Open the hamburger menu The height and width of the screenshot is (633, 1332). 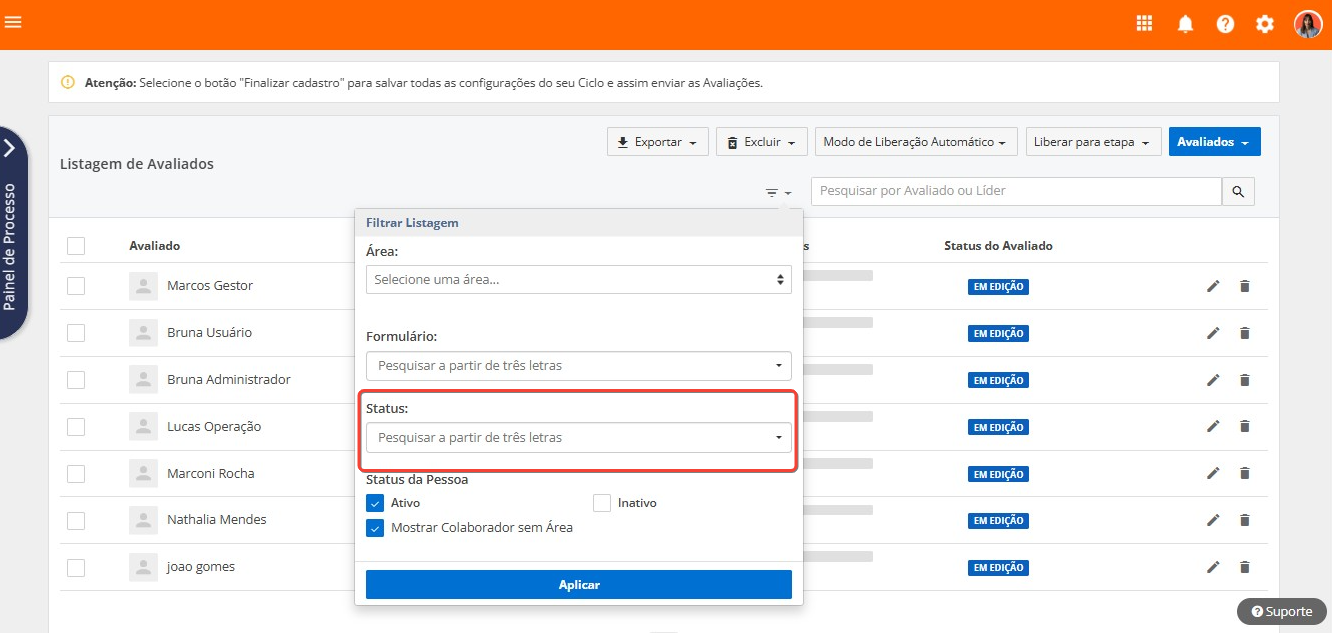13,22
